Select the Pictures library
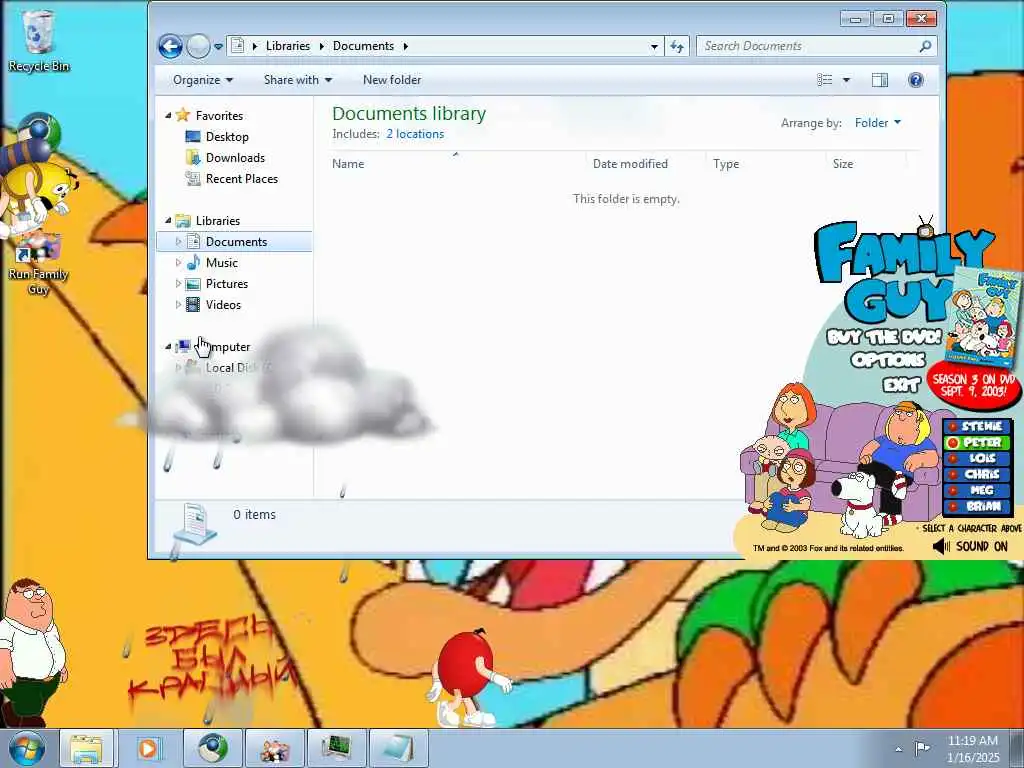1024x768 pixels. 227,283
